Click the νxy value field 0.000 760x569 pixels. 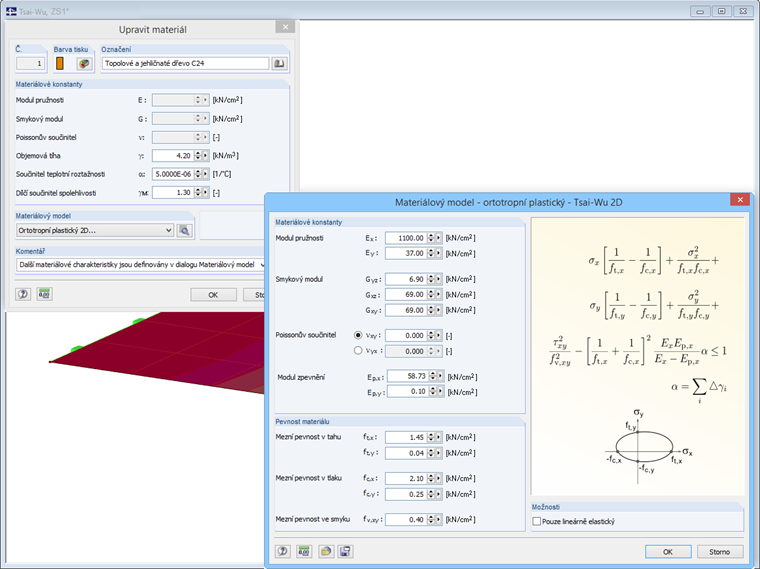coord(406,335)
